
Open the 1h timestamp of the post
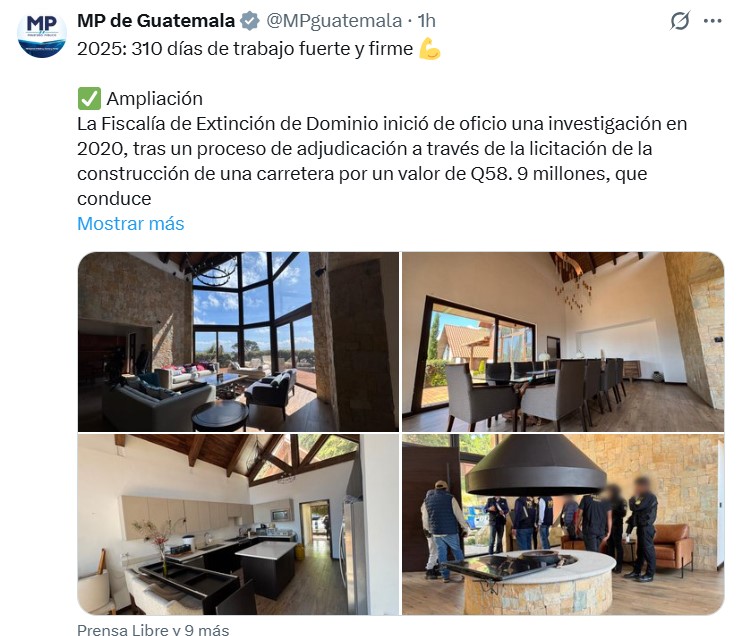pos(427,21)
